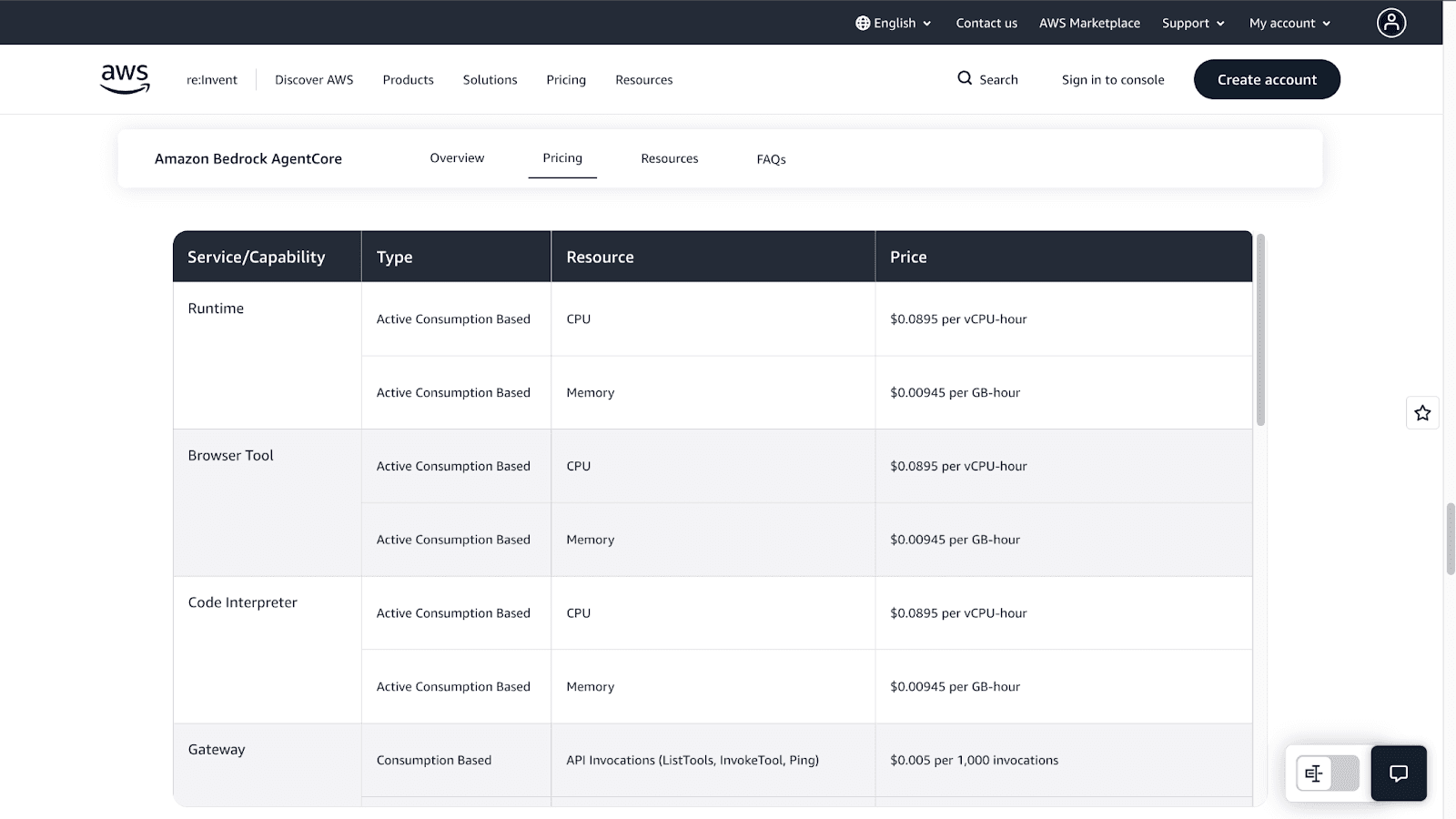Switch to the Overview tab
The width and height of the screenshot is (1456, 819).
point(457,158)
